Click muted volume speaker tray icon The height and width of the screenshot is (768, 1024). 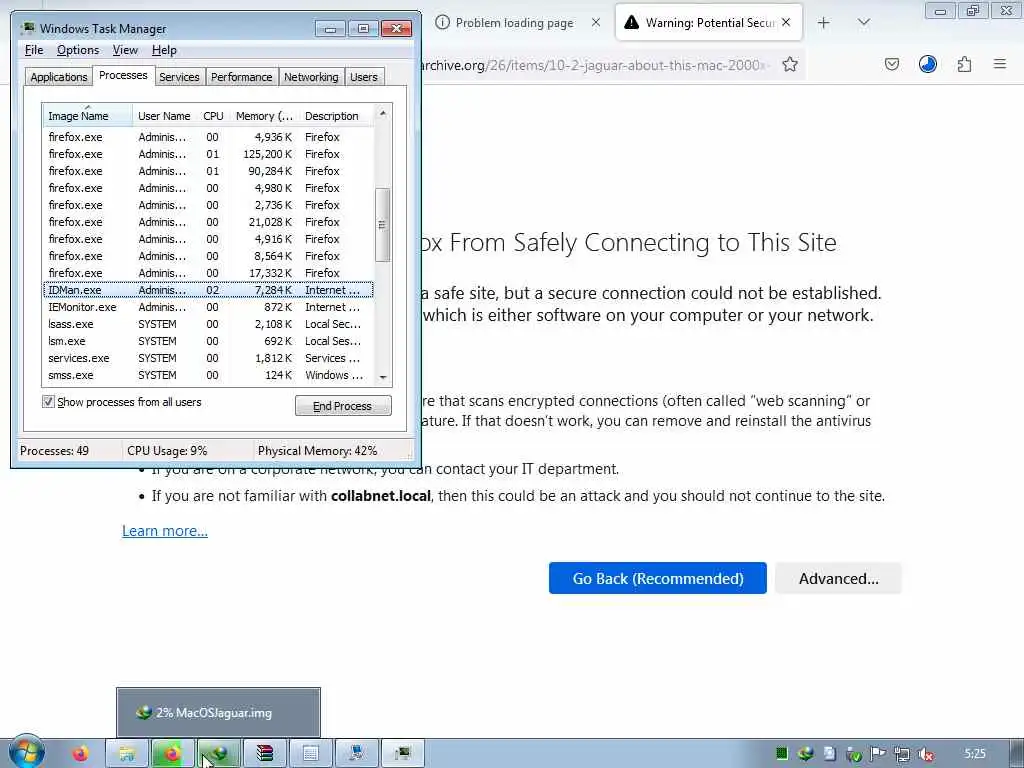(x=925, y=754)
